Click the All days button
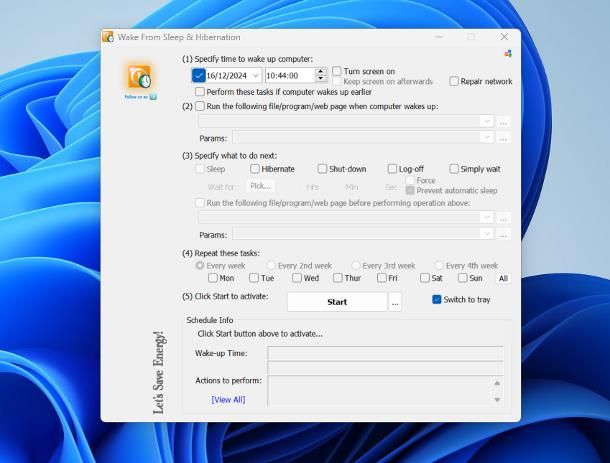This screenshot has width=610, height=463. coord(503,278)
